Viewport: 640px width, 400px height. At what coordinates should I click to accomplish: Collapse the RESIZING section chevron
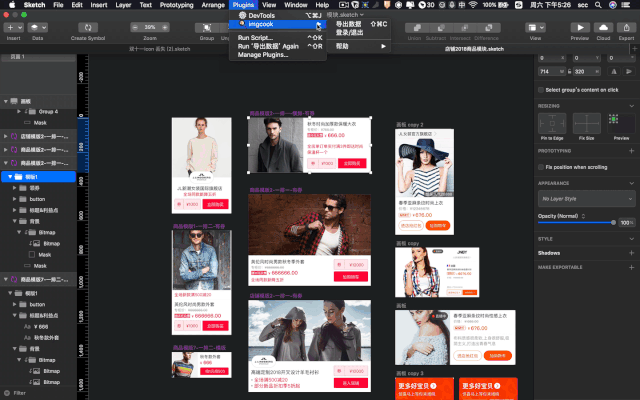tap(631, 106)
